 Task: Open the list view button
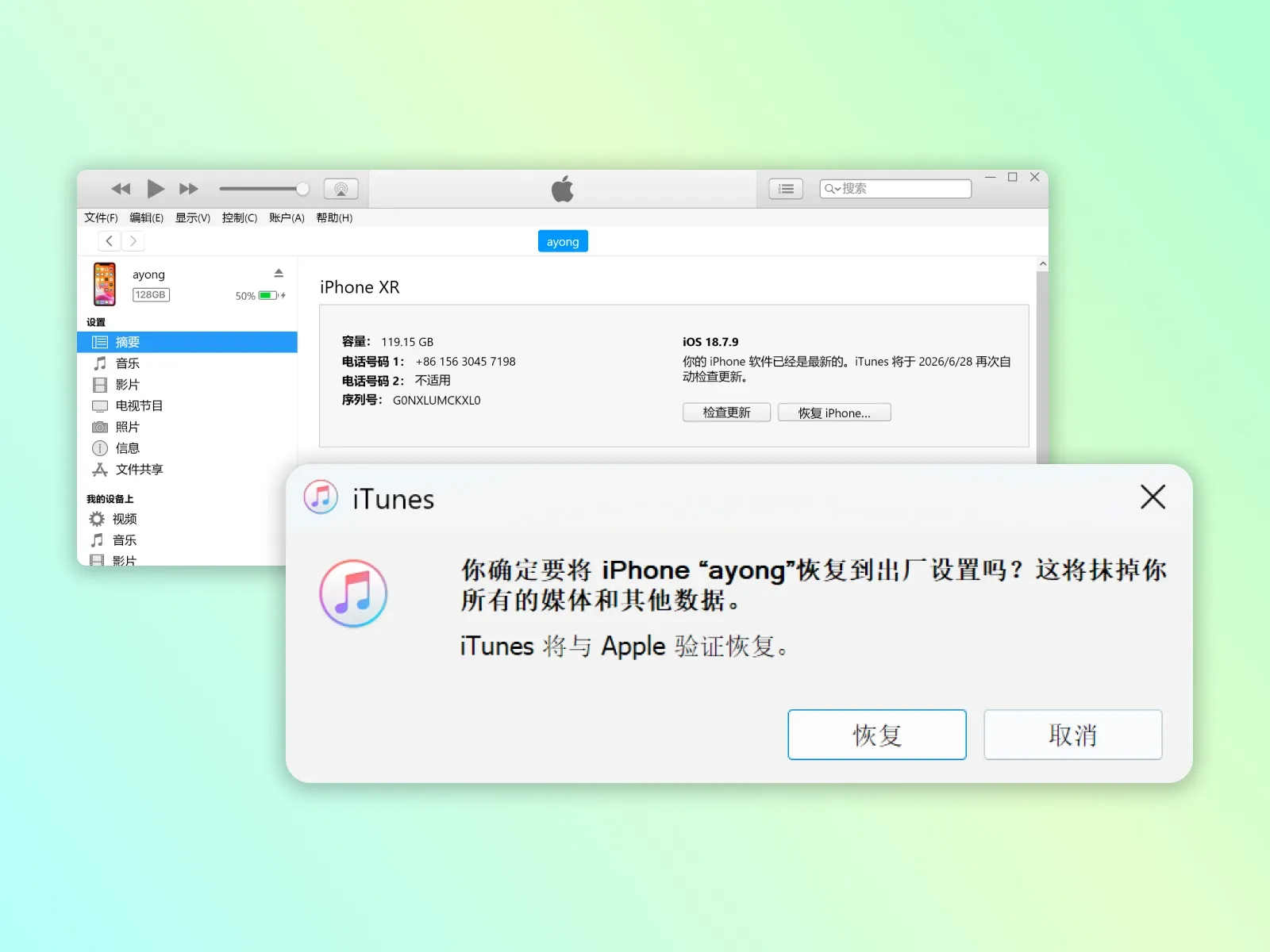[786, 189]
